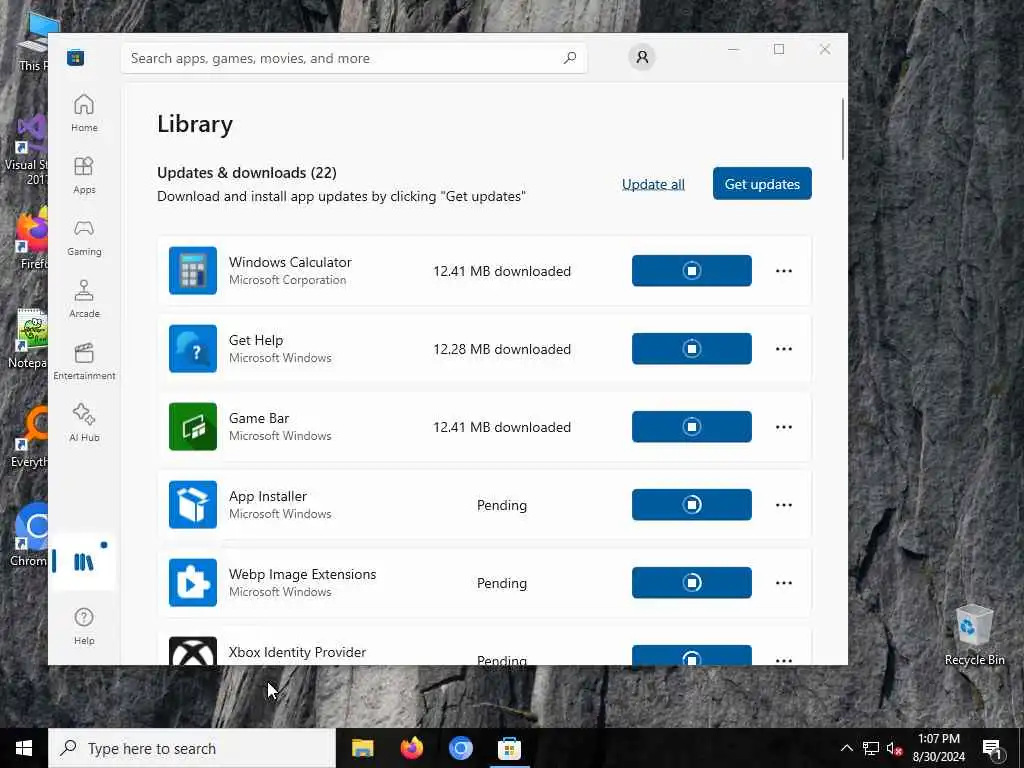The image size is (1024, 768).
Task: Open network status tray icon
Action: point(871,748)
